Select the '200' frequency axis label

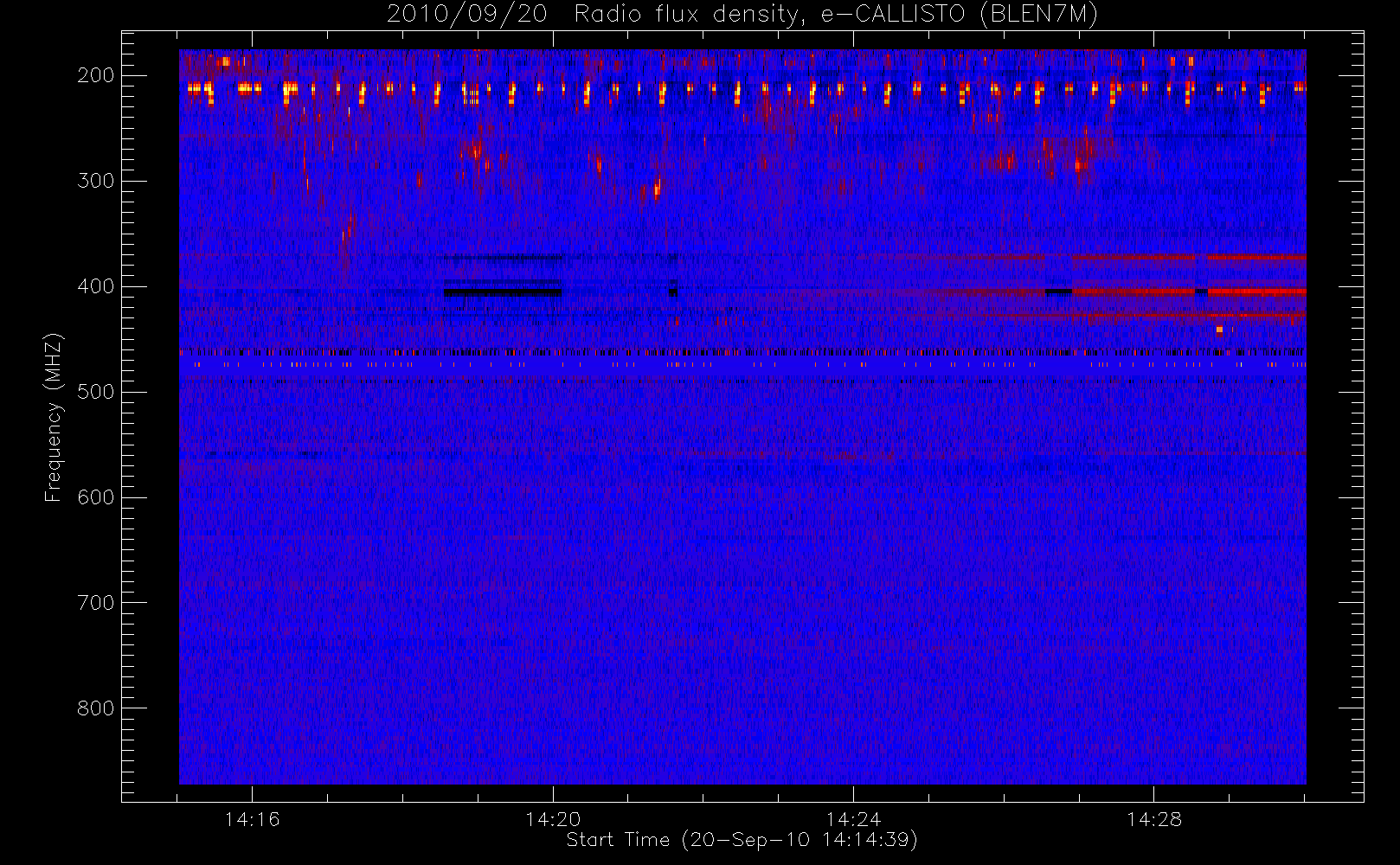pos(96,75)
